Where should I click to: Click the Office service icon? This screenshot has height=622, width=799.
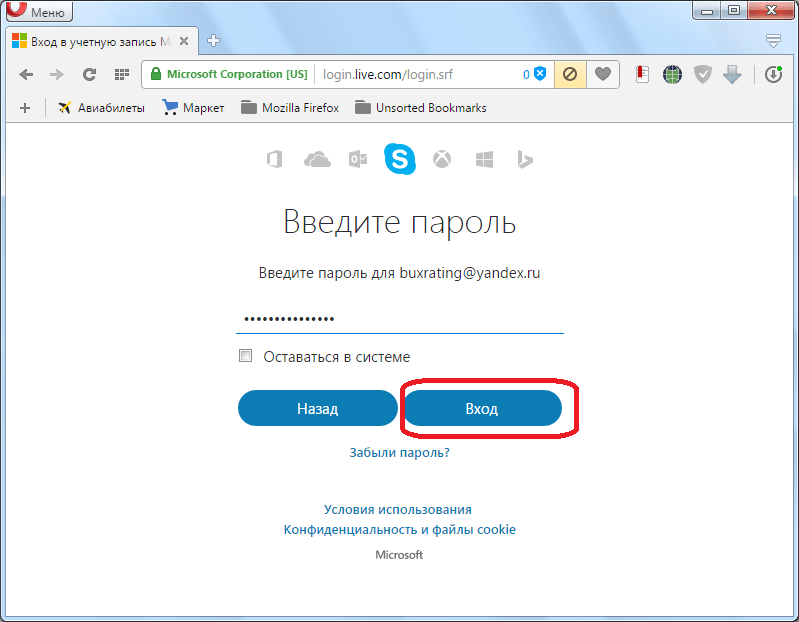(x=275, y=159)
